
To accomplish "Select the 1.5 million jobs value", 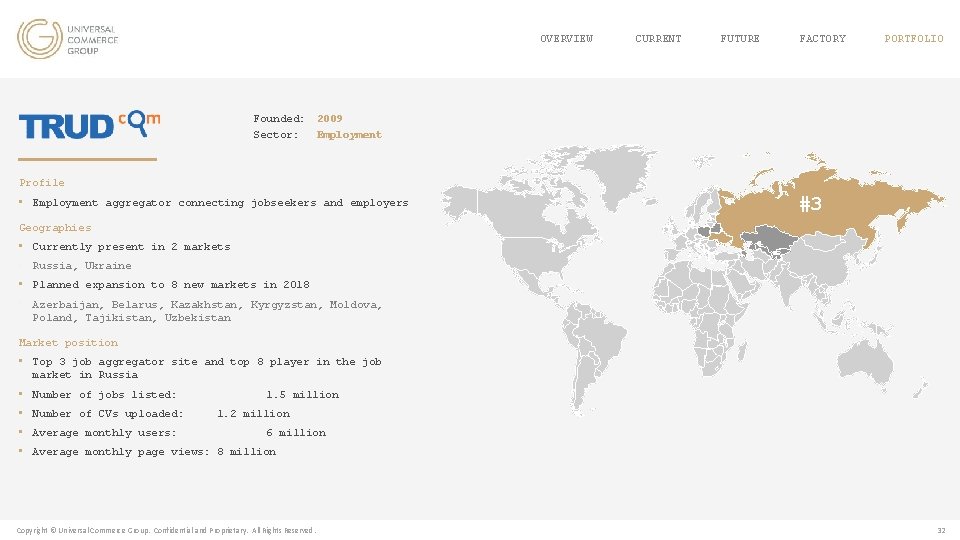I will 302,395.
